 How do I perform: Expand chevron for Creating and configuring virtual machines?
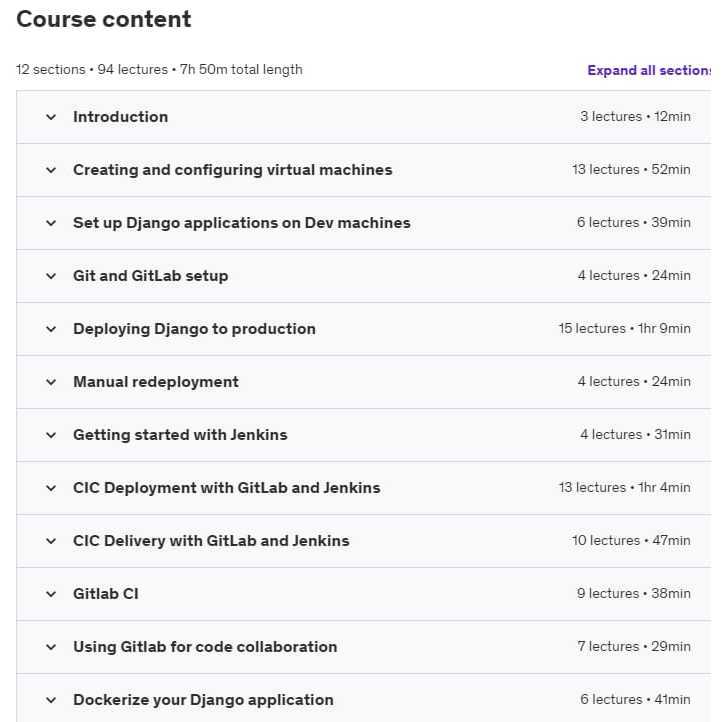point(51,170)
